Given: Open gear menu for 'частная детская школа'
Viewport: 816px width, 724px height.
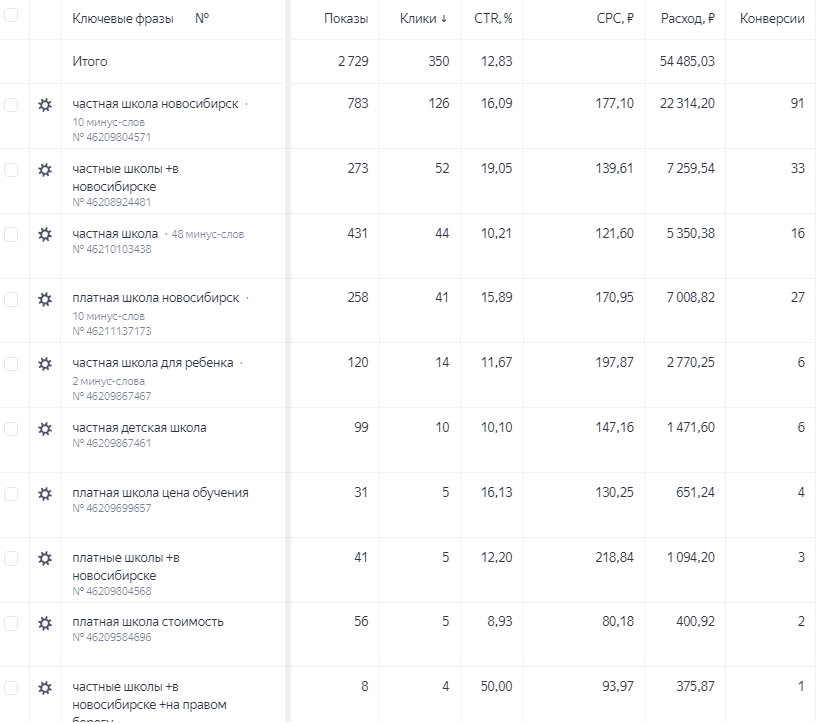Looking at the screenshot, I should [45, 429].
